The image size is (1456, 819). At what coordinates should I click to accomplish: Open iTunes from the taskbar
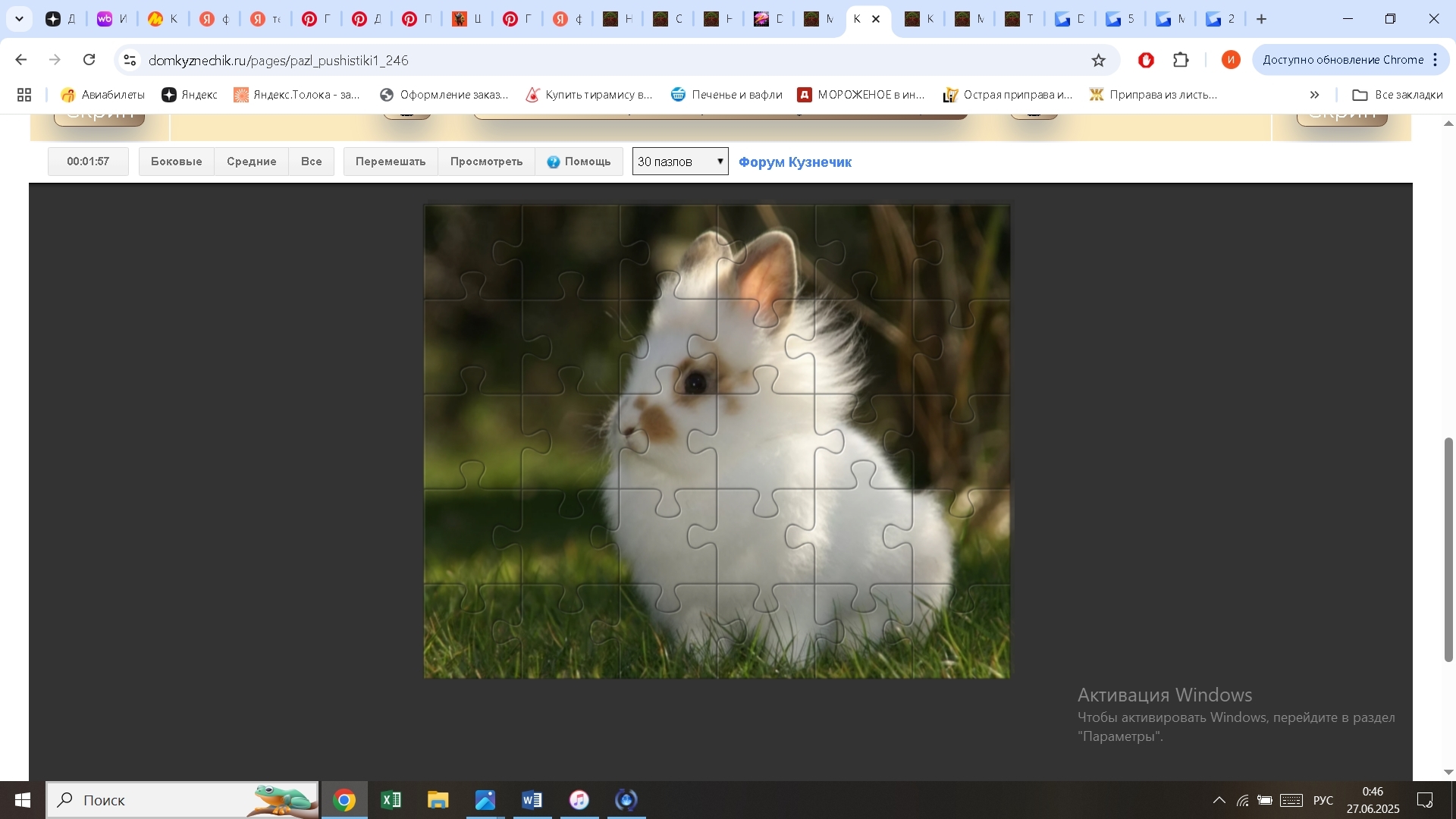(579, 800)
